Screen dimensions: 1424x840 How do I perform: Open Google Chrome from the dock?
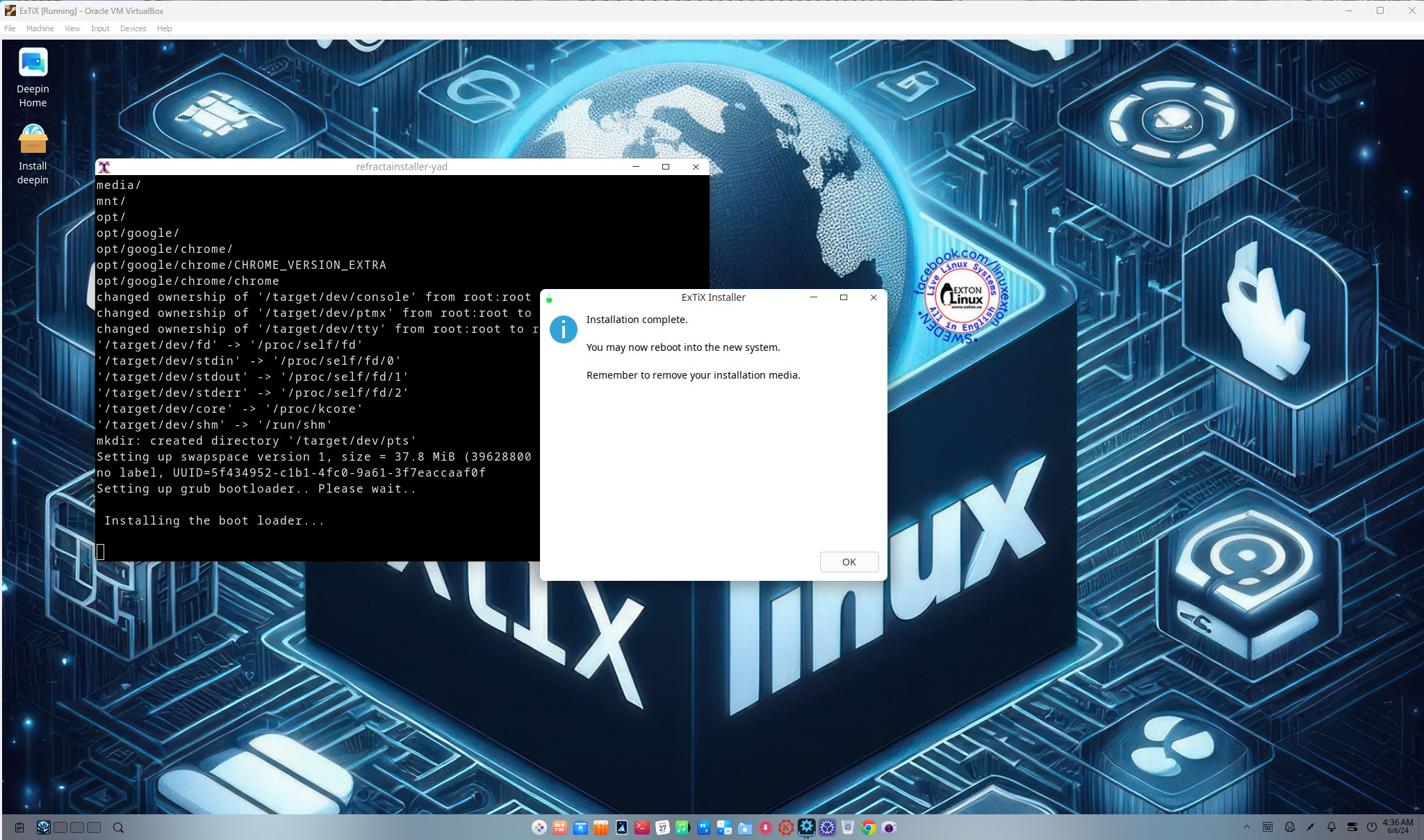pyautogui.click(x=868, y=827)
